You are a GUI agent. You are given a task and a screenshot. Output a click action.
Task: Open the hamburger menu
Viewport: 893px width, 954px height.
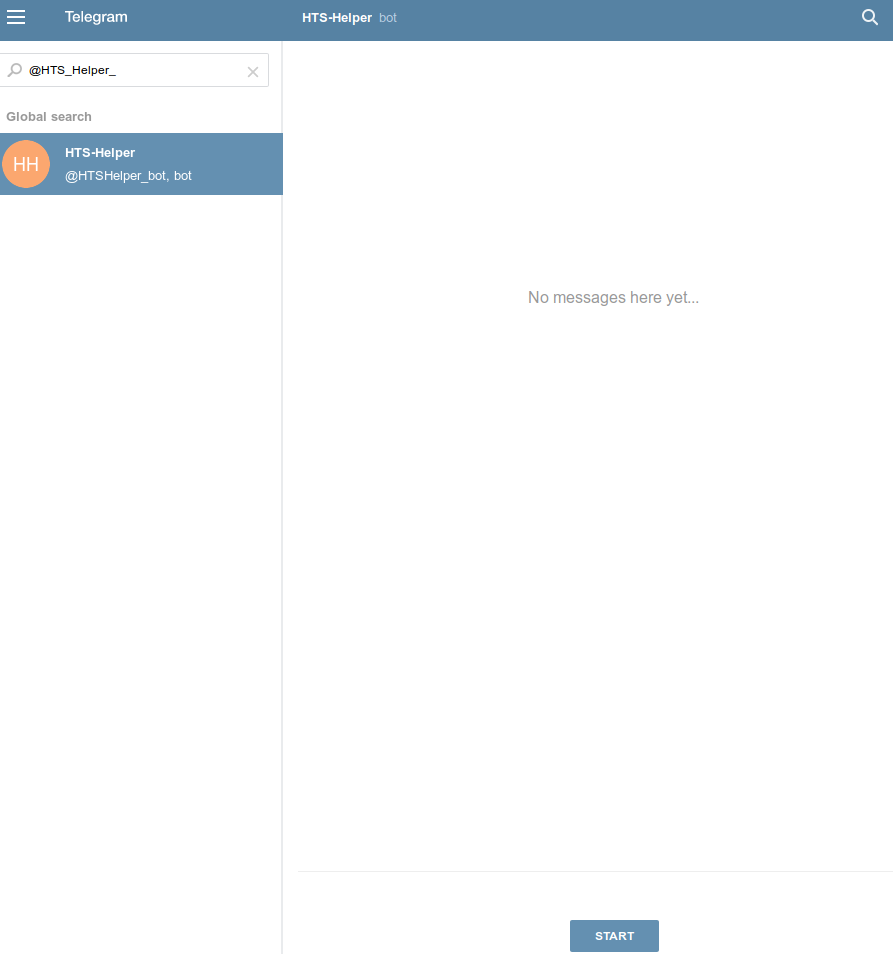(x=16, y=16)
